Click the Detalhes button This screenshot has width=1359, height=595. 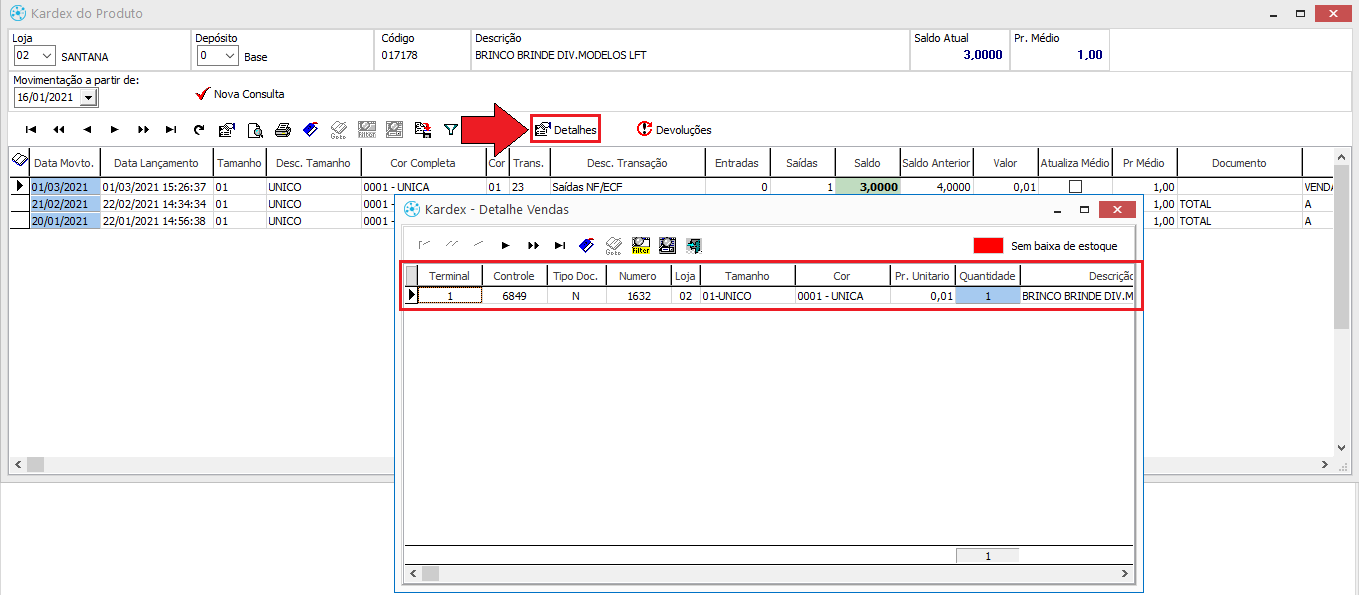point(565,130)
